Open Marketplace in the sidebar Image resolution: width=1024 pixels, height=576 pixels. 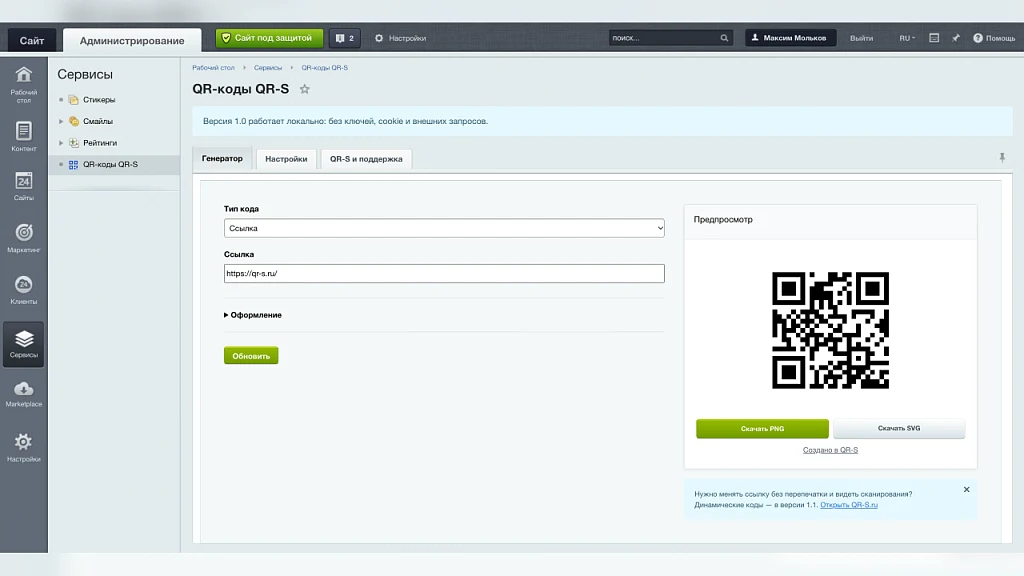click(24, 394)
